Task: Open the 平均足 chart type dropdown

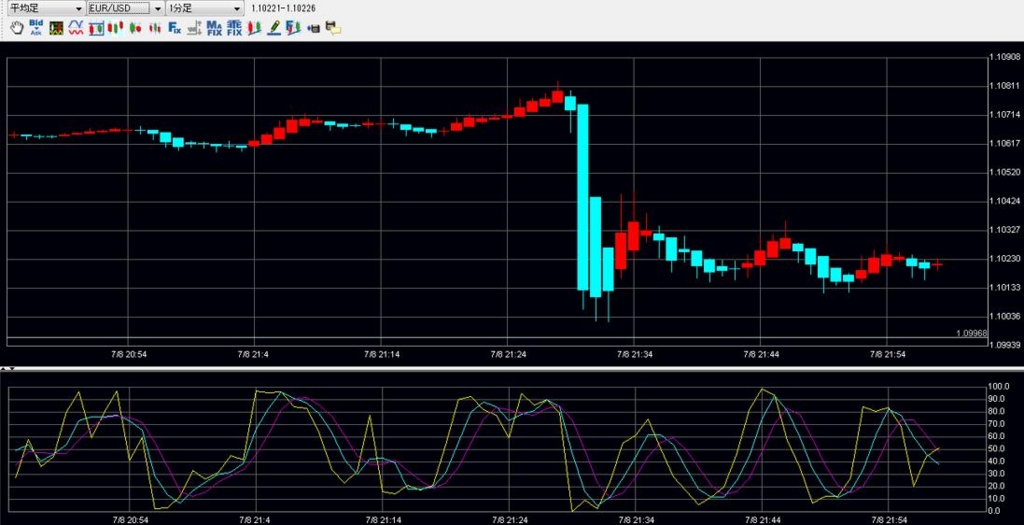Action: (46, 8)
